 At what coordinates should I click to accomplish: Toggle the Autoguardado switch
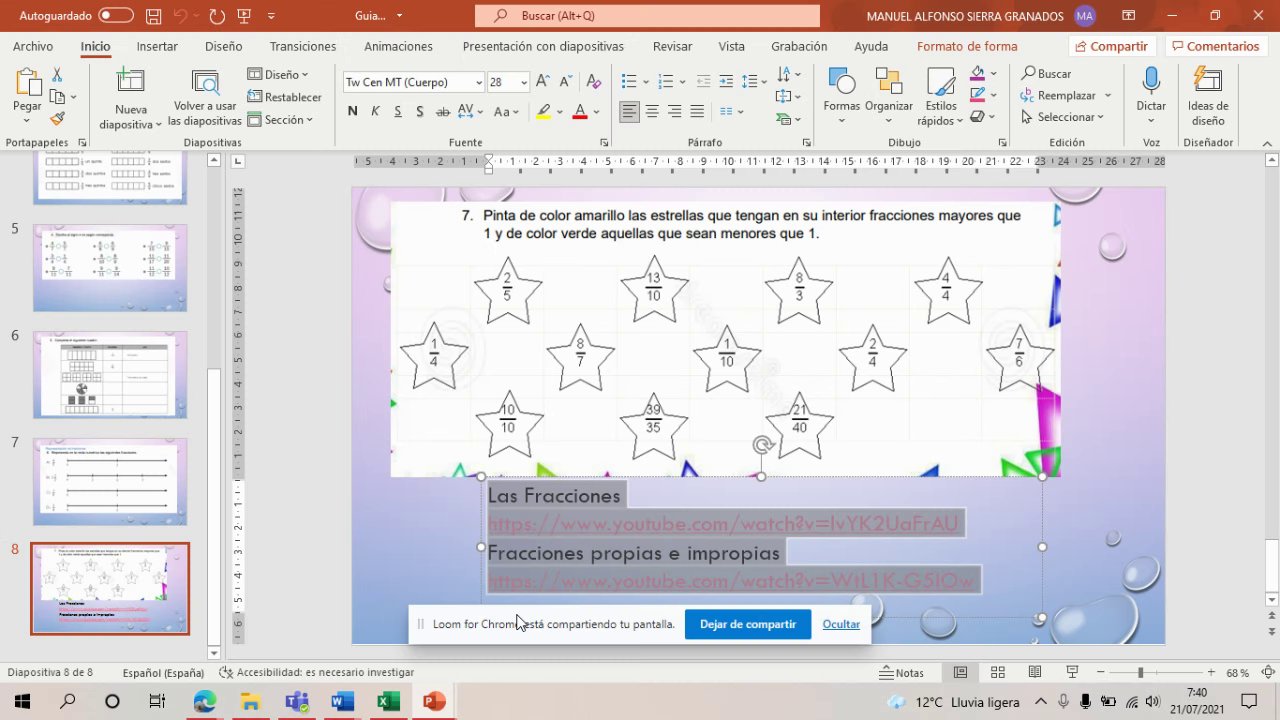click(116, 16)
